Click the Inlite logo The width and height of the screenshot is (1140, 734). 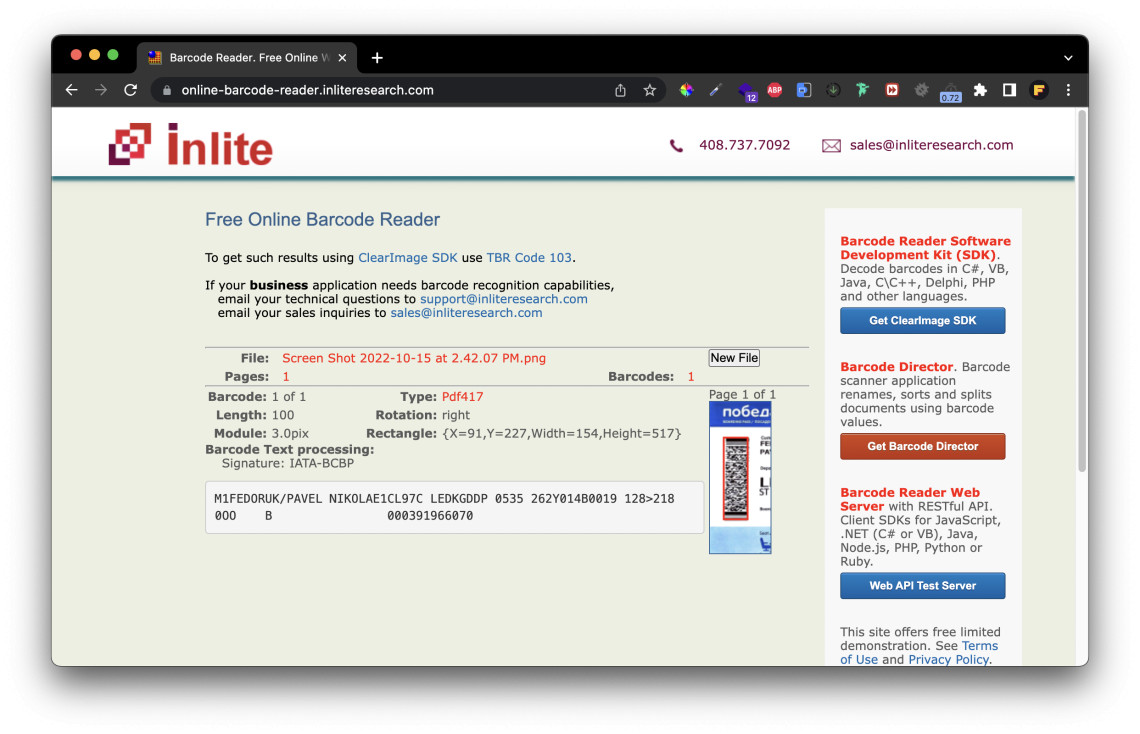coord(190,144)
